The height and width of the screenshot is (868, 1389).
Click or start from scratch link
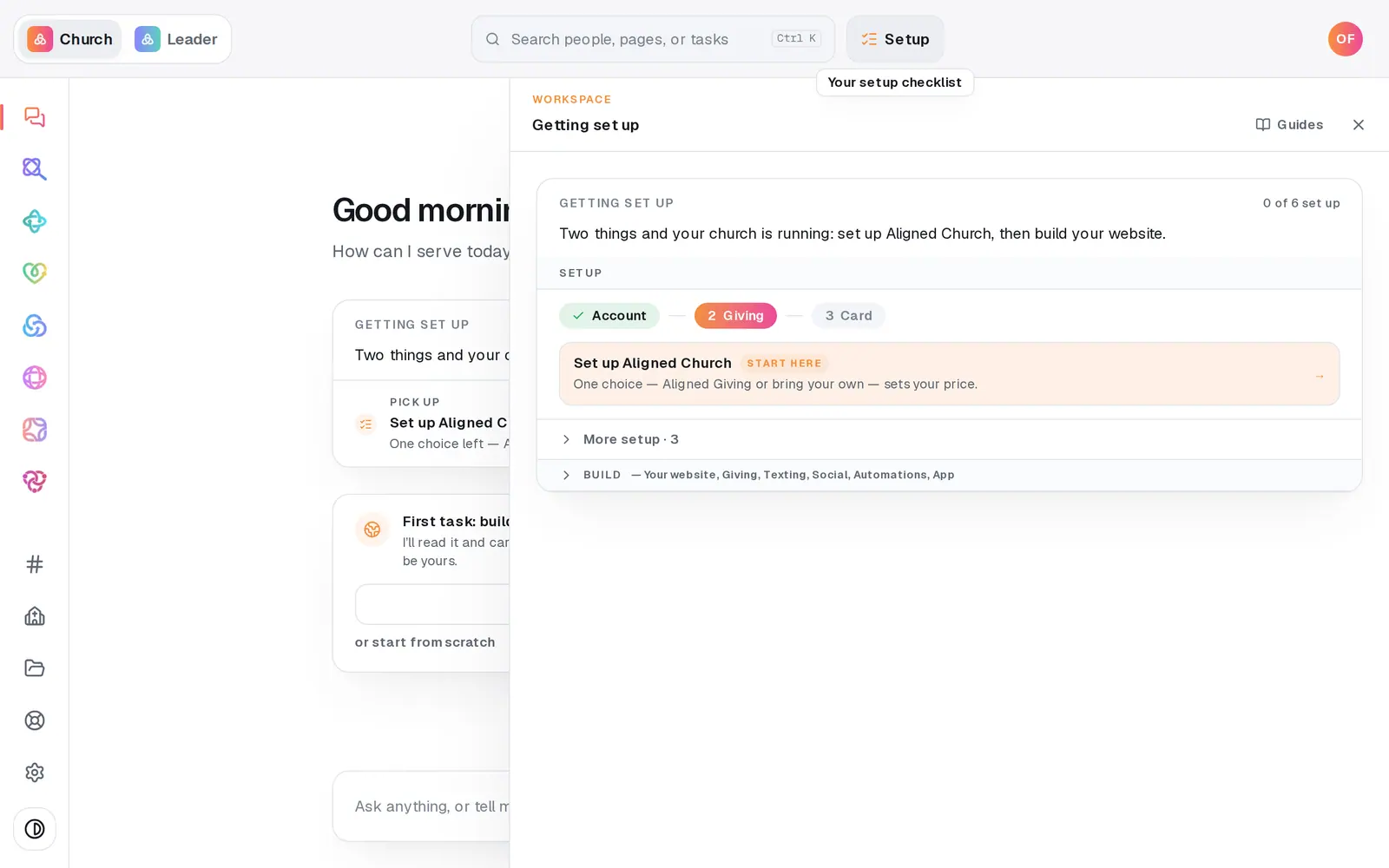[x=425, y=642]
